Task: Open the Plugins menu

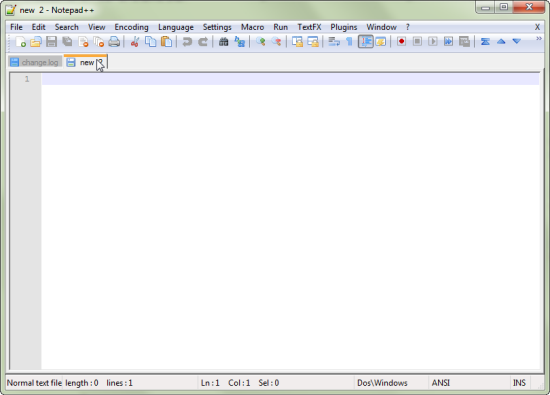Action: (x=343, y=27)
